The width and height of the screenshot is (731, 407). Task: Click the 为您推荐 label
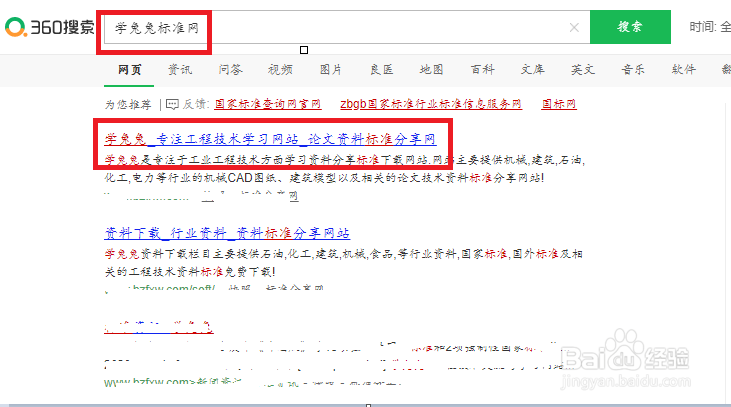point(128,104)
